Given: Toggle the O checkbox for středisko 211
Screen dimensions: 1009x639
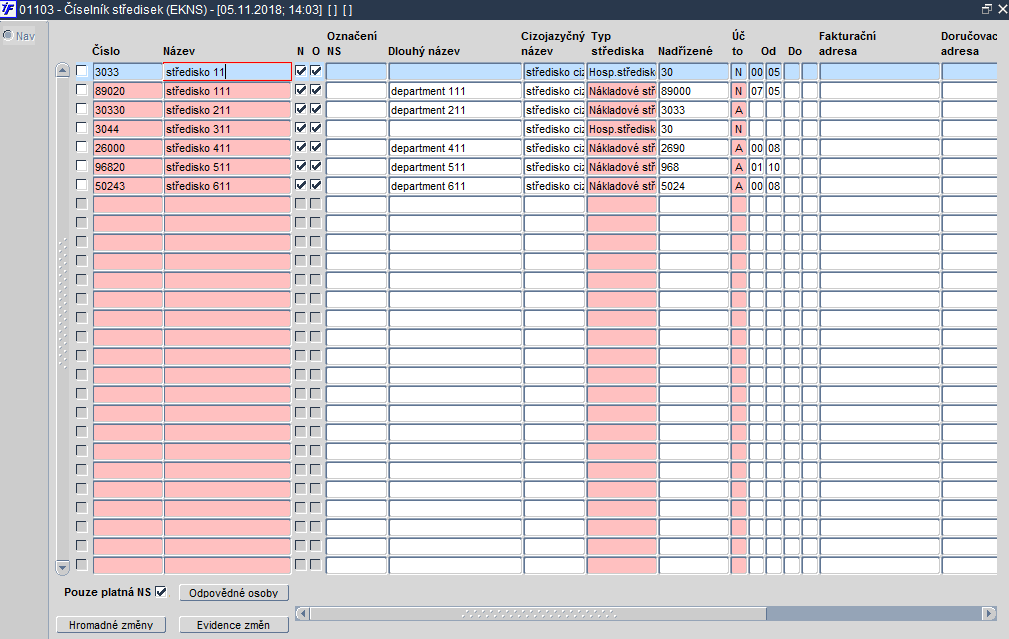Looking at the screenshot, I should [x=315, y=109].
